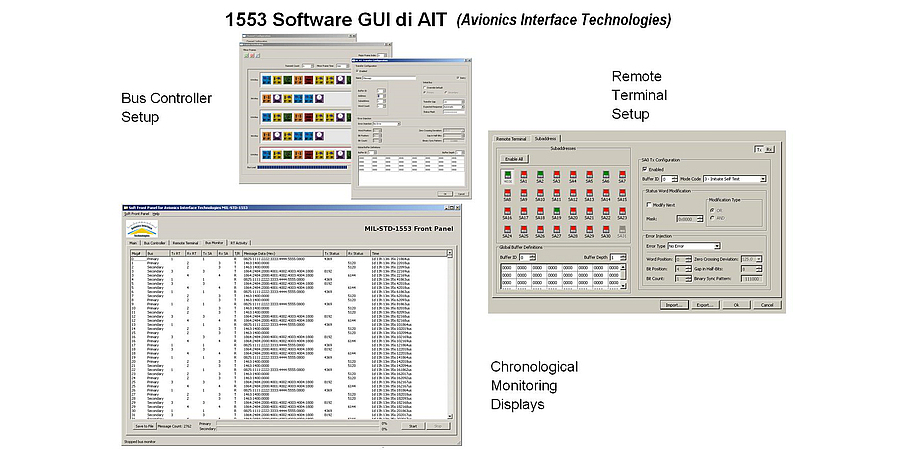
Task: Select the MODE subaddress icon
Action: click(x=507, y=176)
